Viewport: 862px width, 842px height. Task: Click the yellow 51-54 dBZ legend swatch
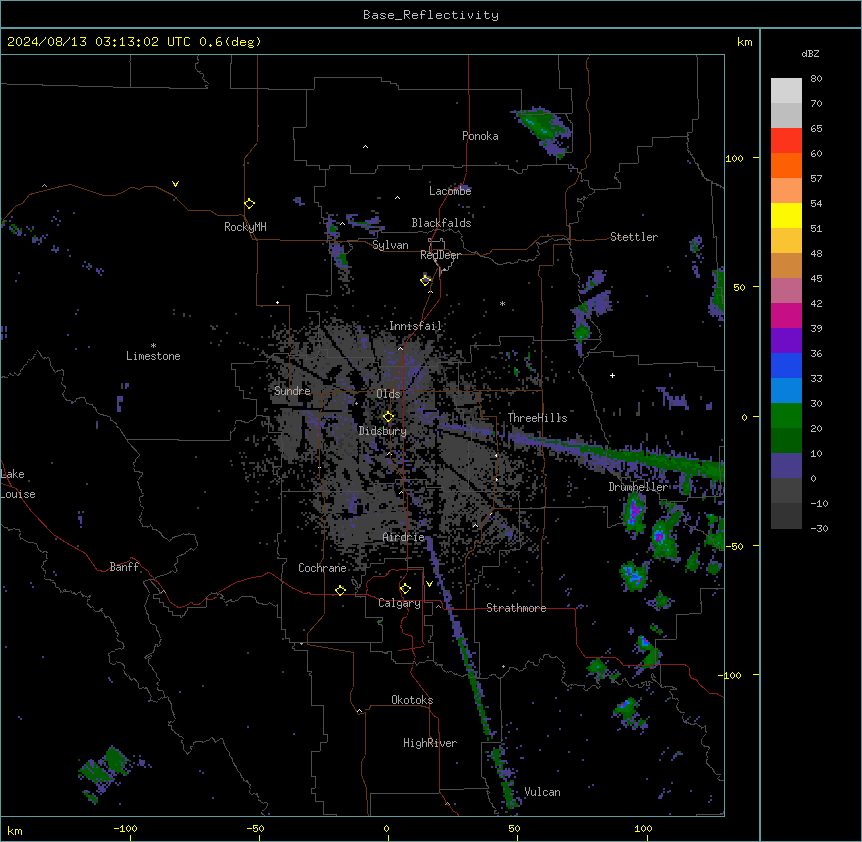coord(786,215)
